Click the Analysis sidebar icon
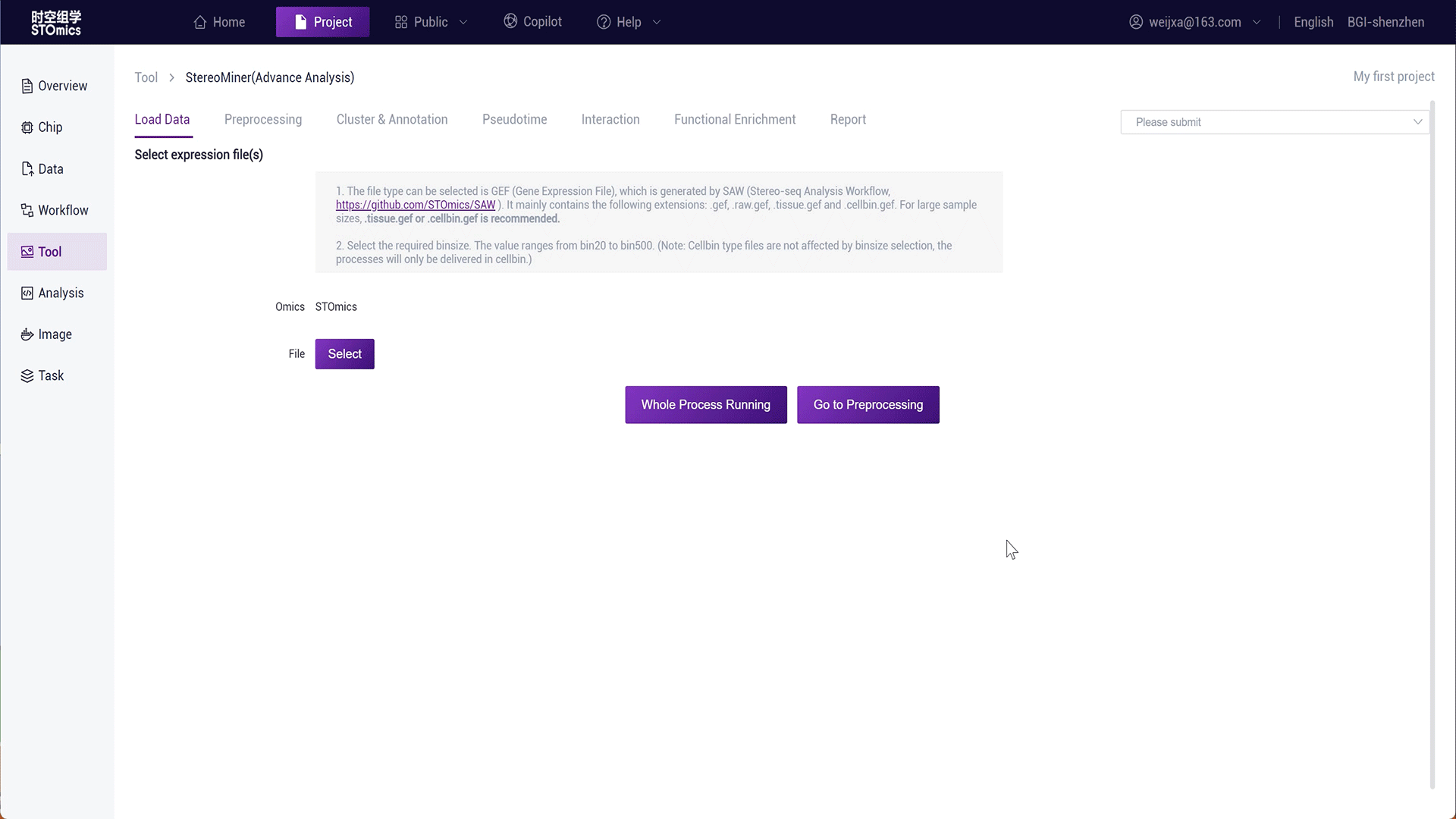The image size is (1456, 819). [27, 293]
